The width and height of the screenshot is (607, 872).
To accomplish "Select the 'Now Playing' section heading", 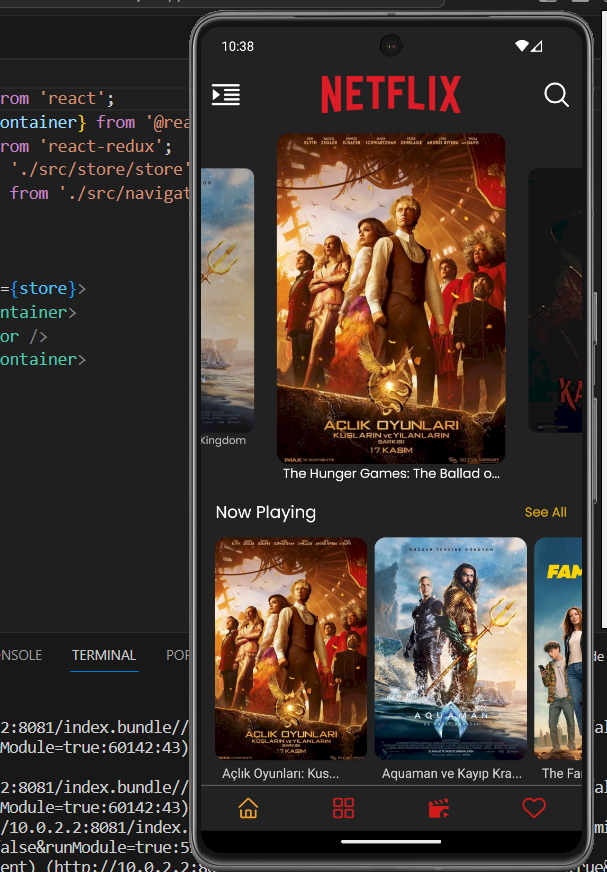I will click(x=265, y=512).
